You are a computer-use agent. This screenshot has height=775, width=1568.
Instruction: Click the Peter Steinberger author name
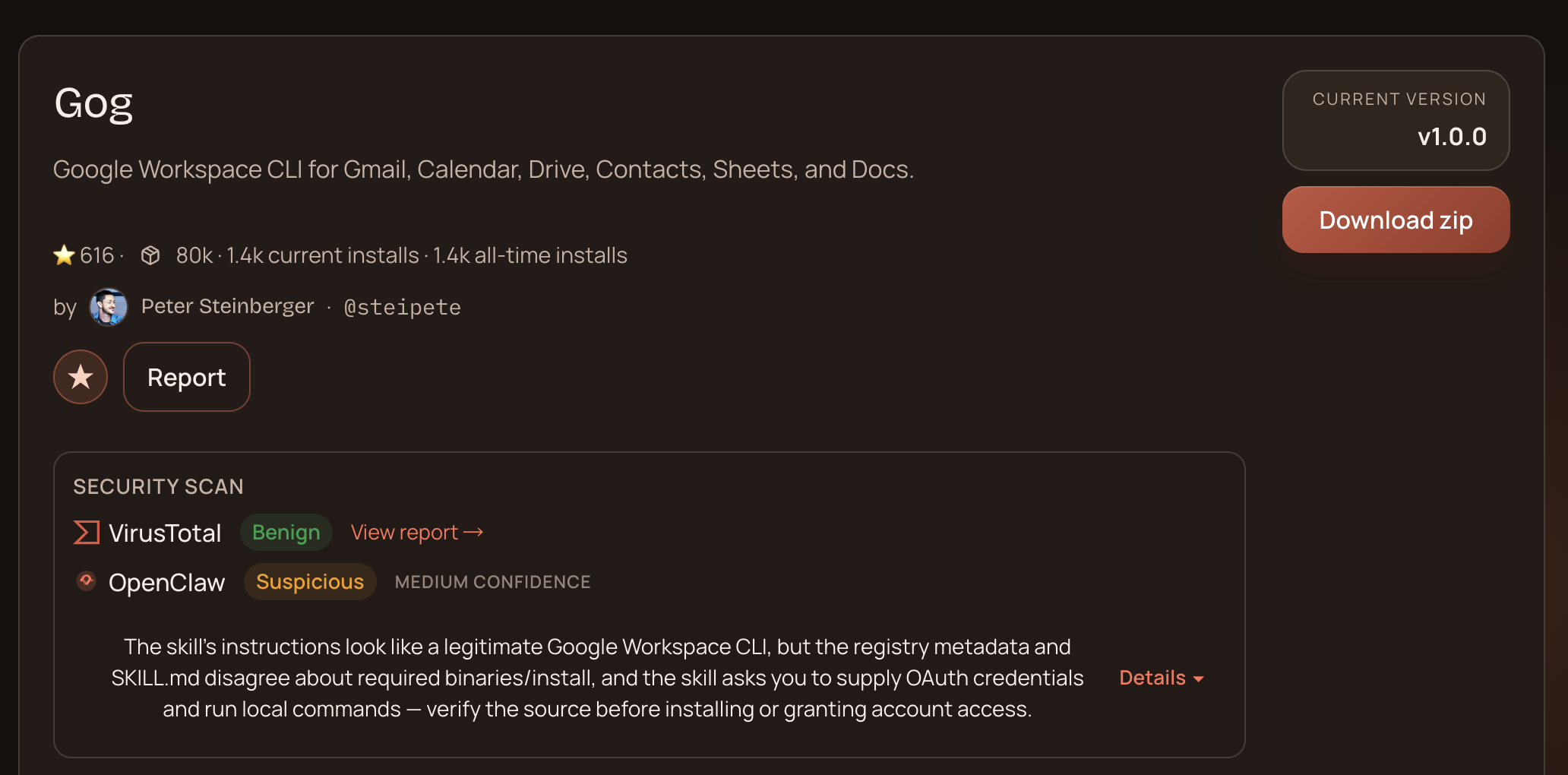click(227, 306)
